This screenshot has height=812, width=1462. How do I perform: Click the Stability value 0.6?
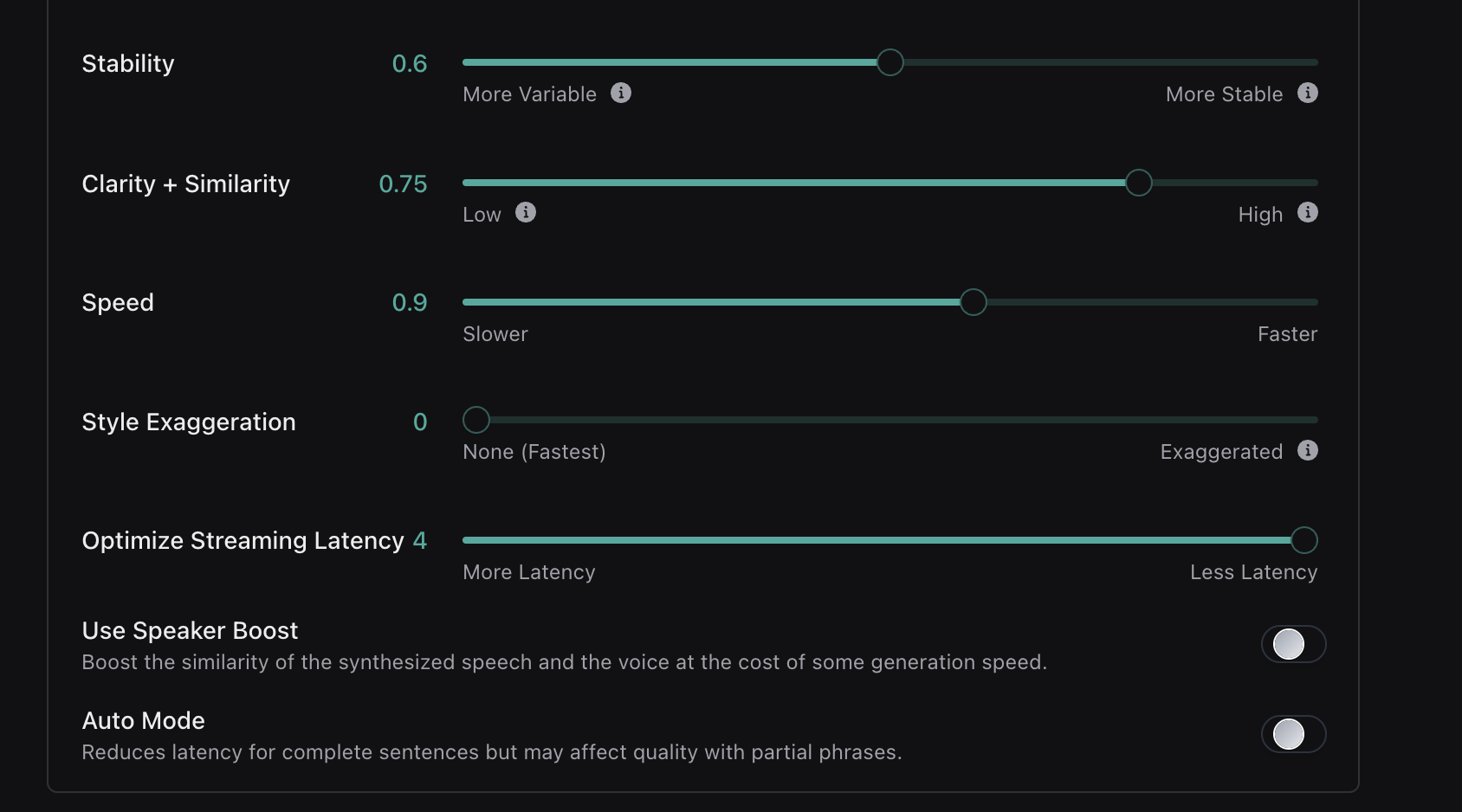pyautogui.click(x=410, y=64)
